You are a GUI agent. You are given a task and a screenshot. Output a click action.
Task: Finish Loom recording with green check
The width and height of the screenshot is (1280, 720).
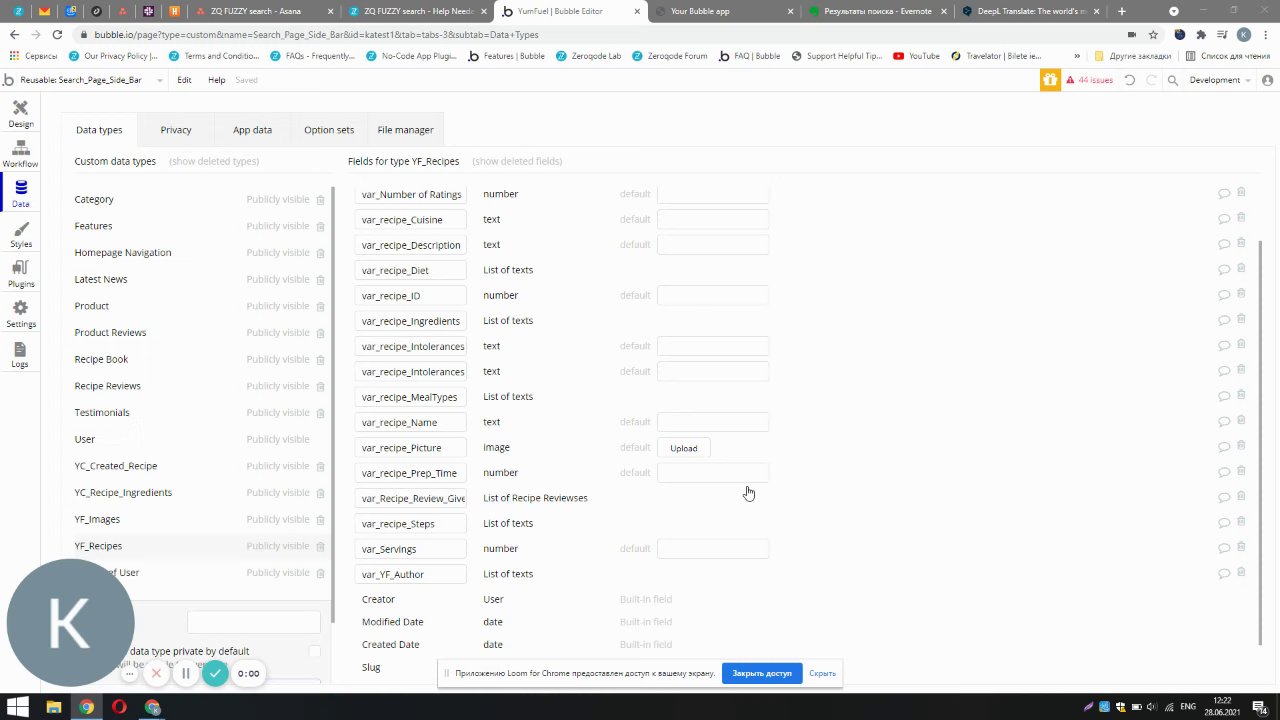[215, 673]
